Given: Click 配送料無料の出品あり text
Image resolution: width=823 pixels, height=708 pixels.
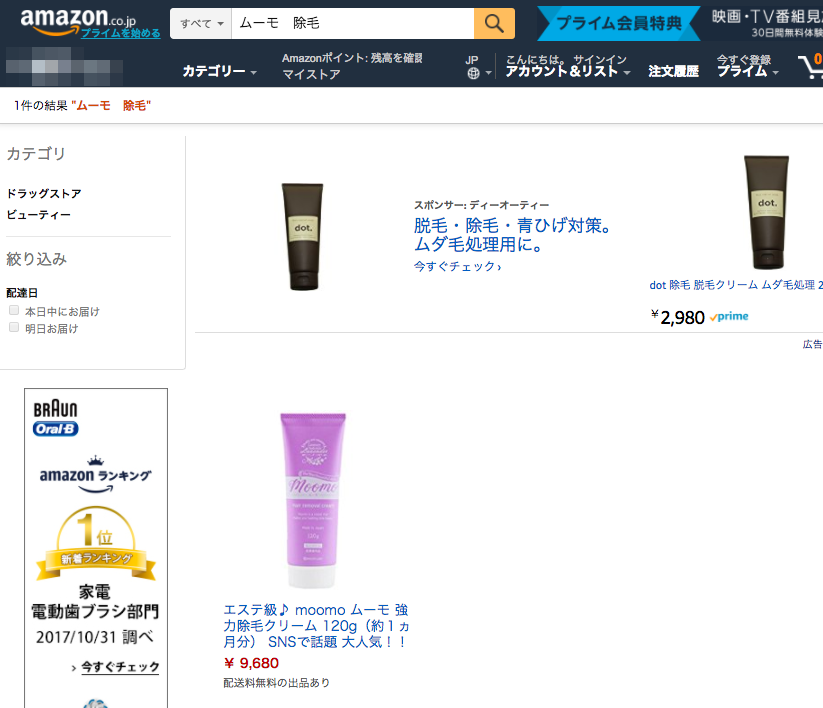Looking at the screenshot, I should point(277,683).
